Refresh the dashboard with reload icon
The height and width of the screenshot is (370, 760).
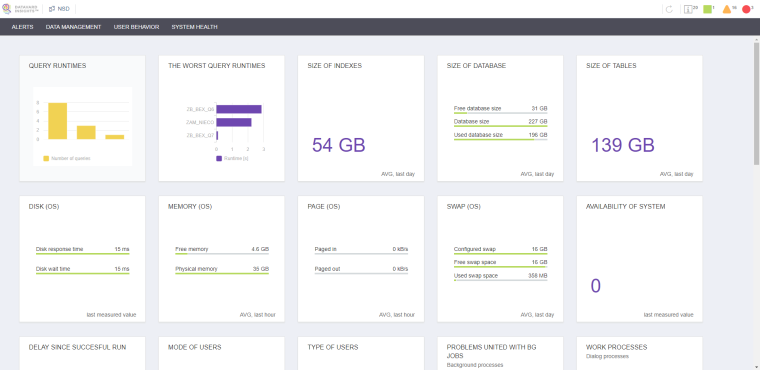pos(669,9)
